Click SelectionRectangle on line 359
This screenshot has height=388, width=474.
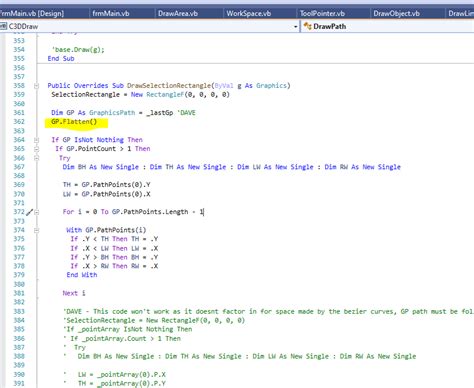pyautogui.click(x=85, y=95)
